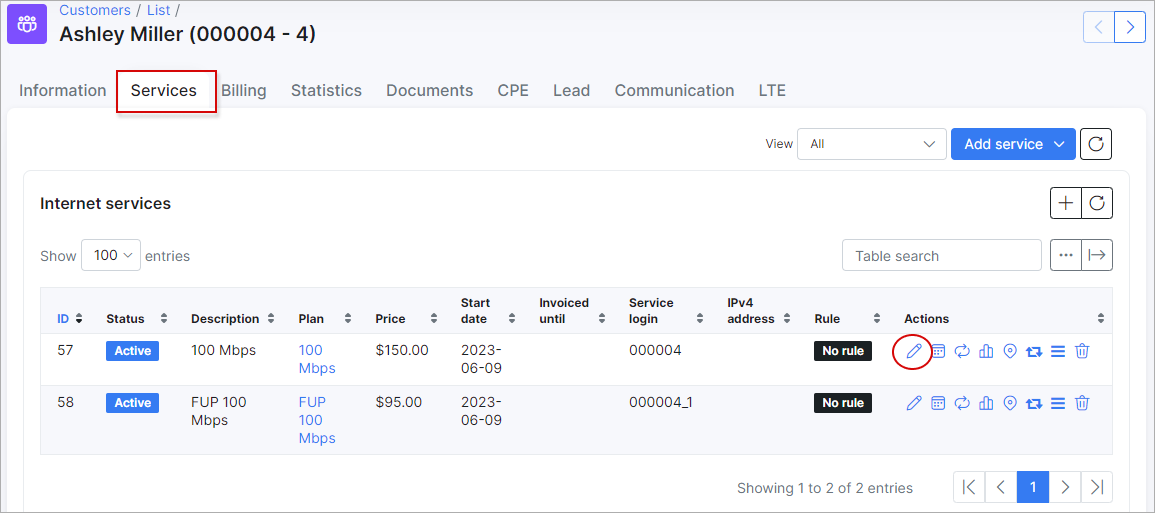Refresh the page using icon beside Add service
The image size is (1155, 513).
[x=1096, y=144]
